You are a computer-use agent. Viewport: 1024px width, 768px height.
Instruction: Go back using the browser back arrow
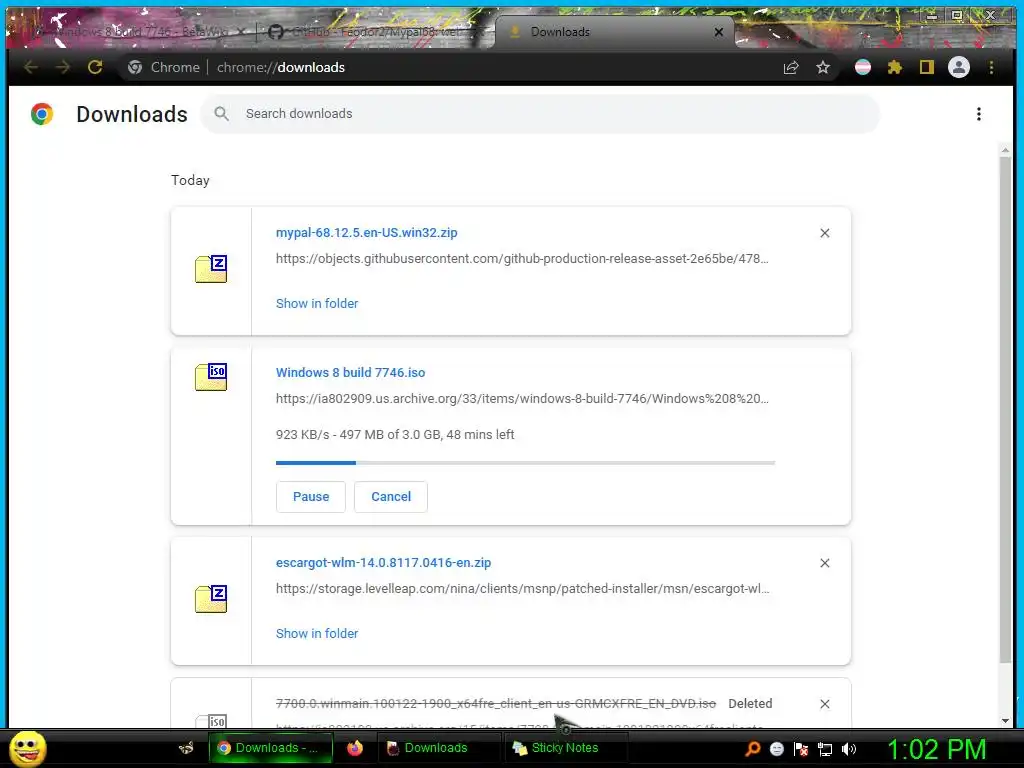pyautogui.click(x=31, y=67)
